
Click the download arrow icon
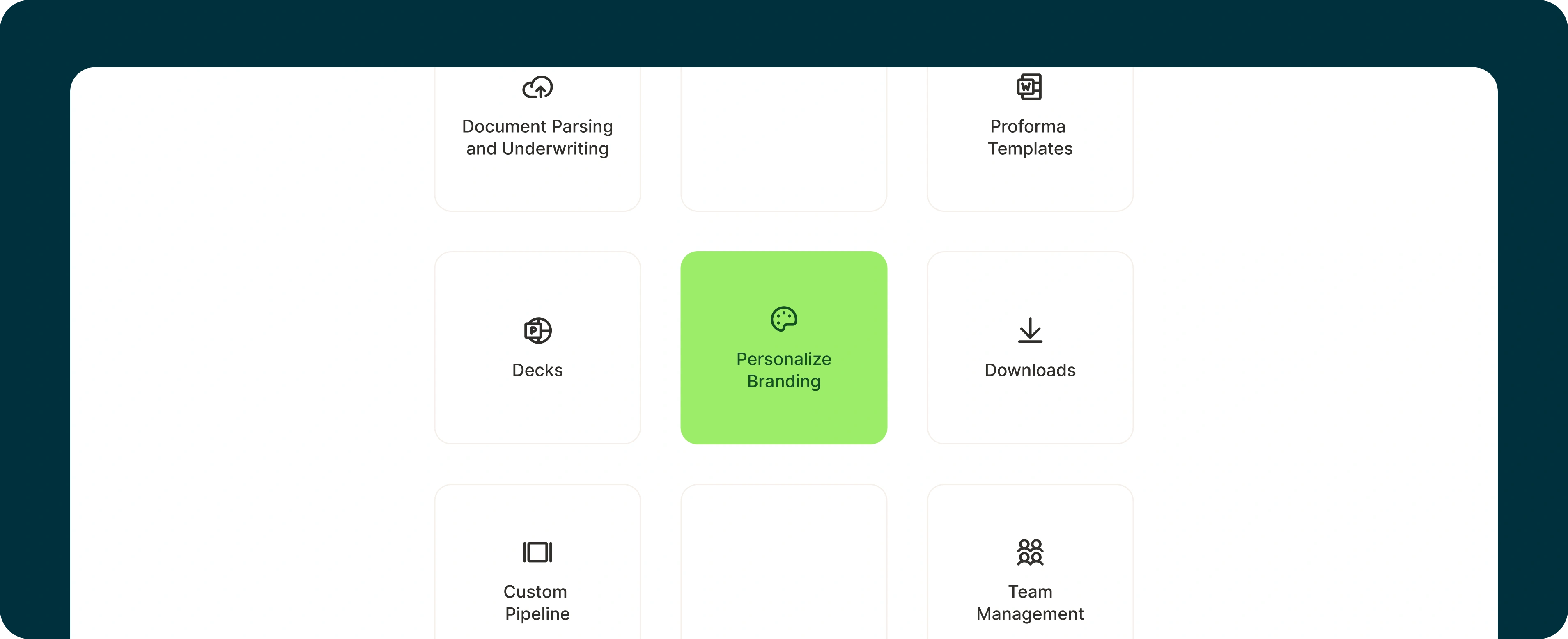point(1030,330)
